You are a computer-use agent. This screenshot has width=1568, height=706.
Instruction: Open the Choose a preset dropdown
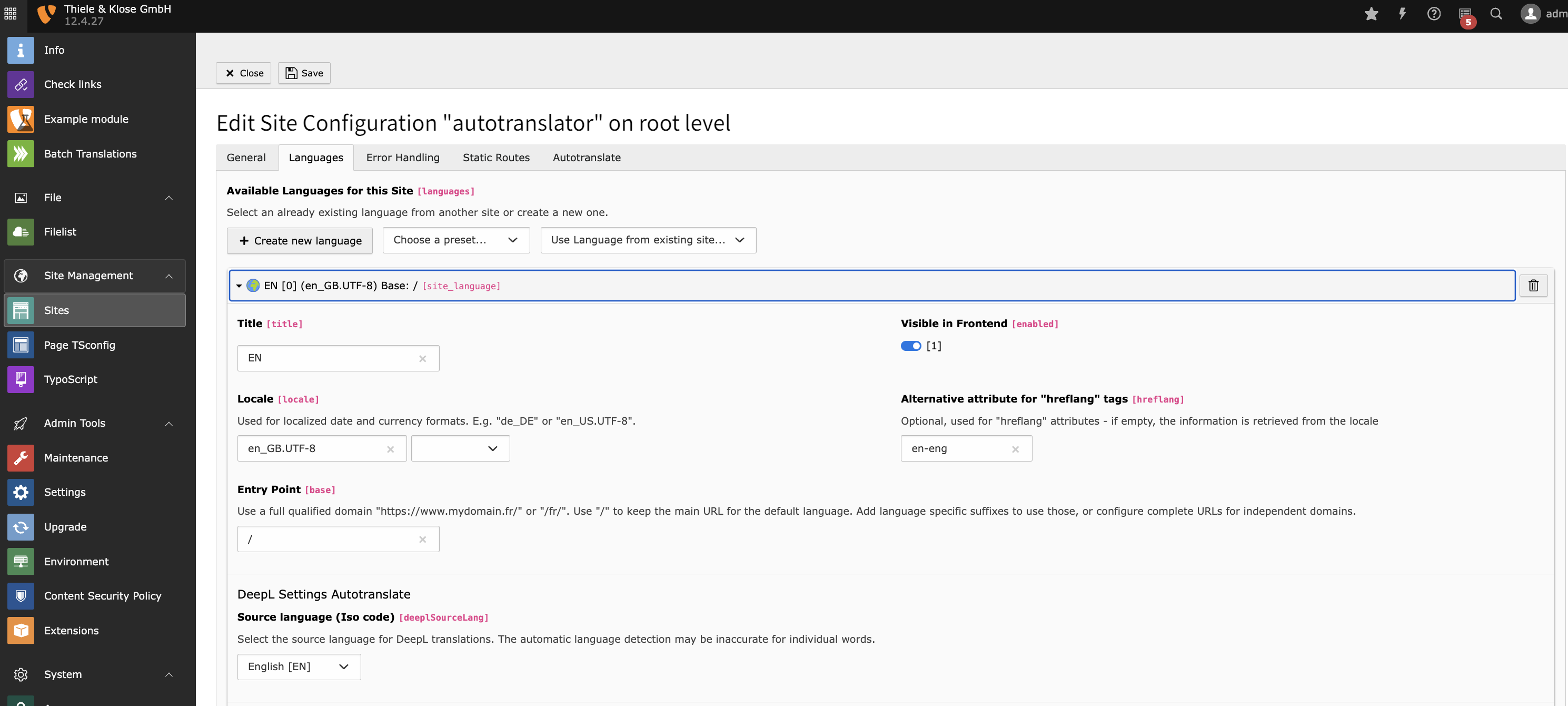(456, 240)
